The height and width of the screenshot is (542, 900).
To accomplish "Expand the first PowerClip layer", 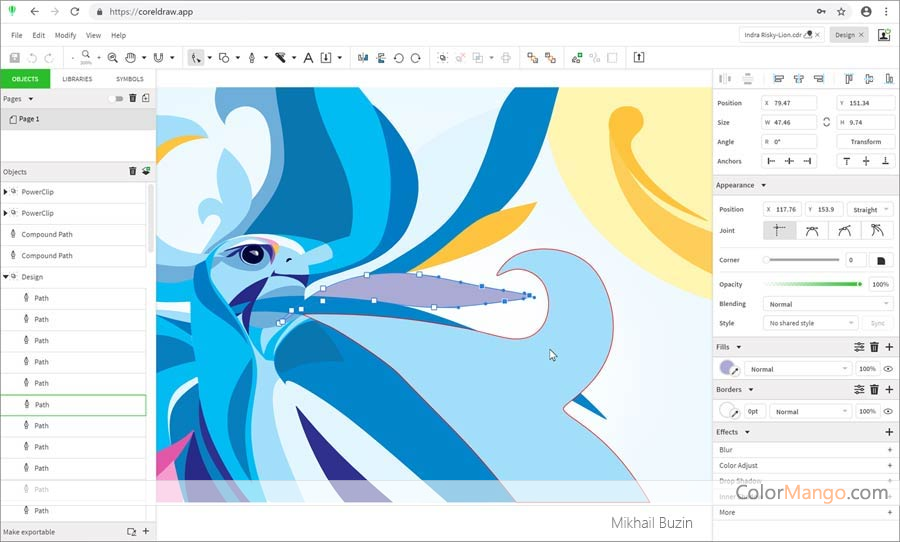I will (6, 192).
